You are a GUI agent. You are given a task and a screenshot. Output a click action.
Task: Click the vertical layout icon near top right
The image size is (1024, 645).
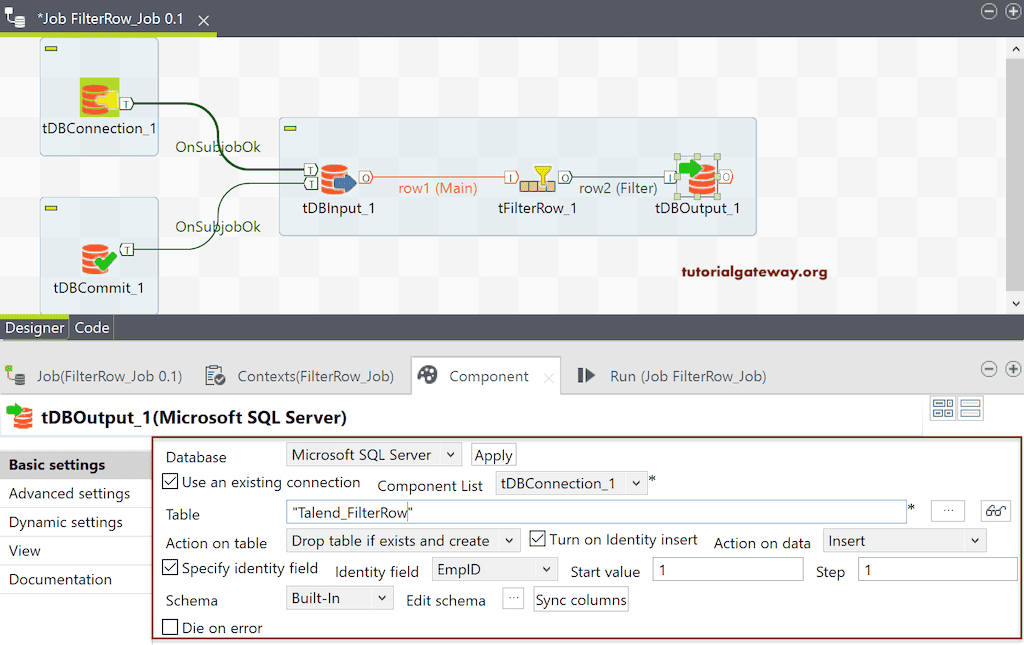[x=968, y=407]
